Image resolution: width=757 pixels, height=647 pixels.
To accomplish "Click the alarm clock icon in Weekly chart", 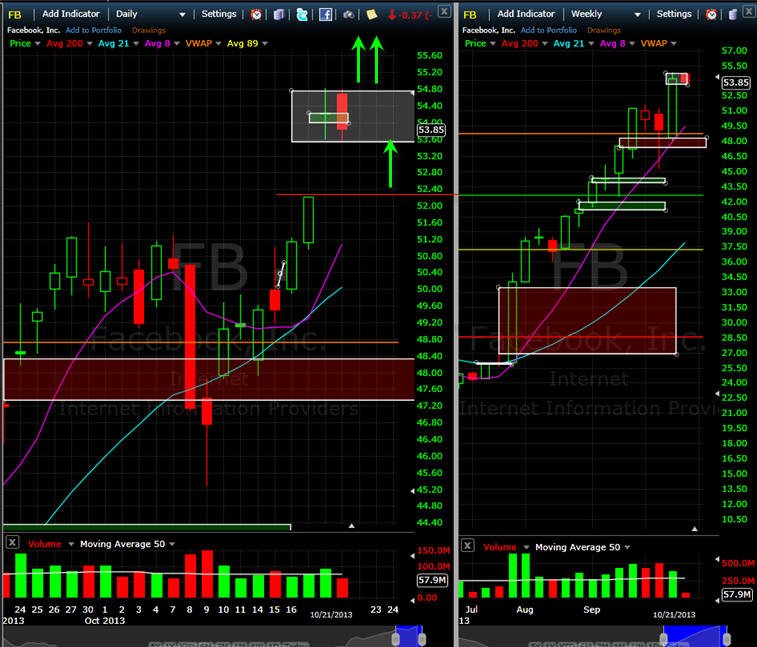I will click(711, 14).
